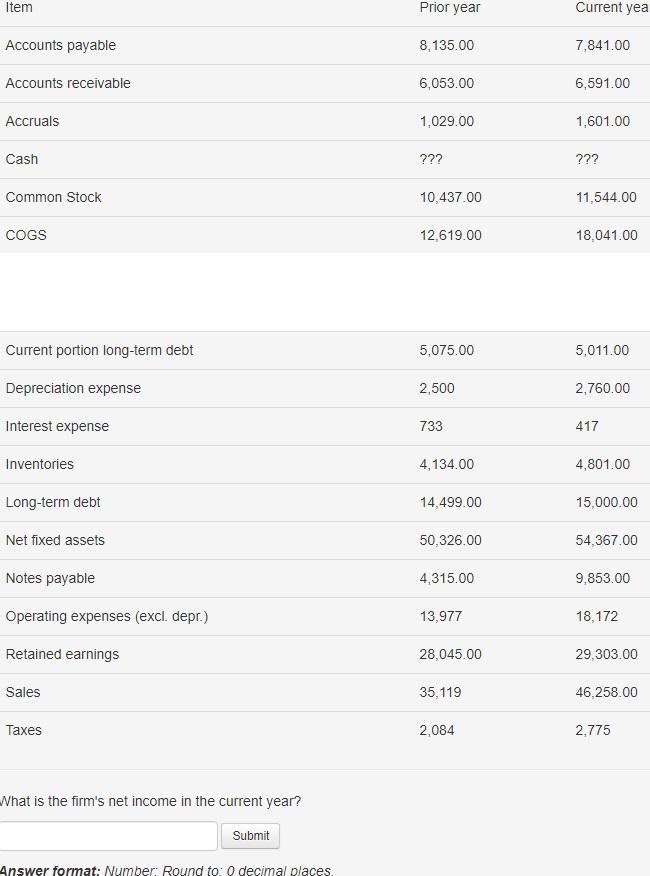Click the answer input field
The height and width of the screenshot is (876, 650).
coord(110,835)
